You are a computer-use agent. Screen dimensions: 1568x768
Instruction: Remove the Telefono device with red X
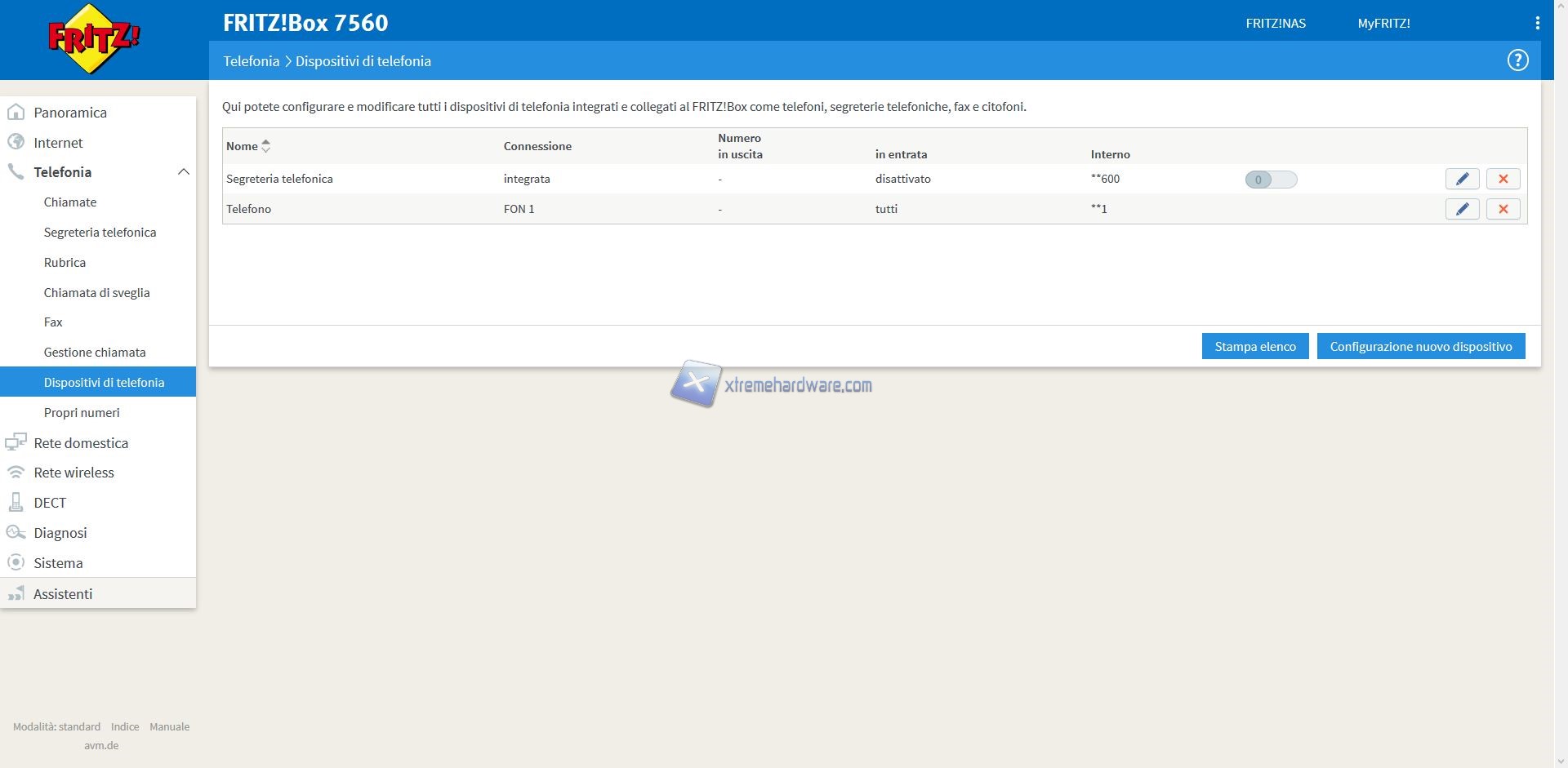[1503, 209]
